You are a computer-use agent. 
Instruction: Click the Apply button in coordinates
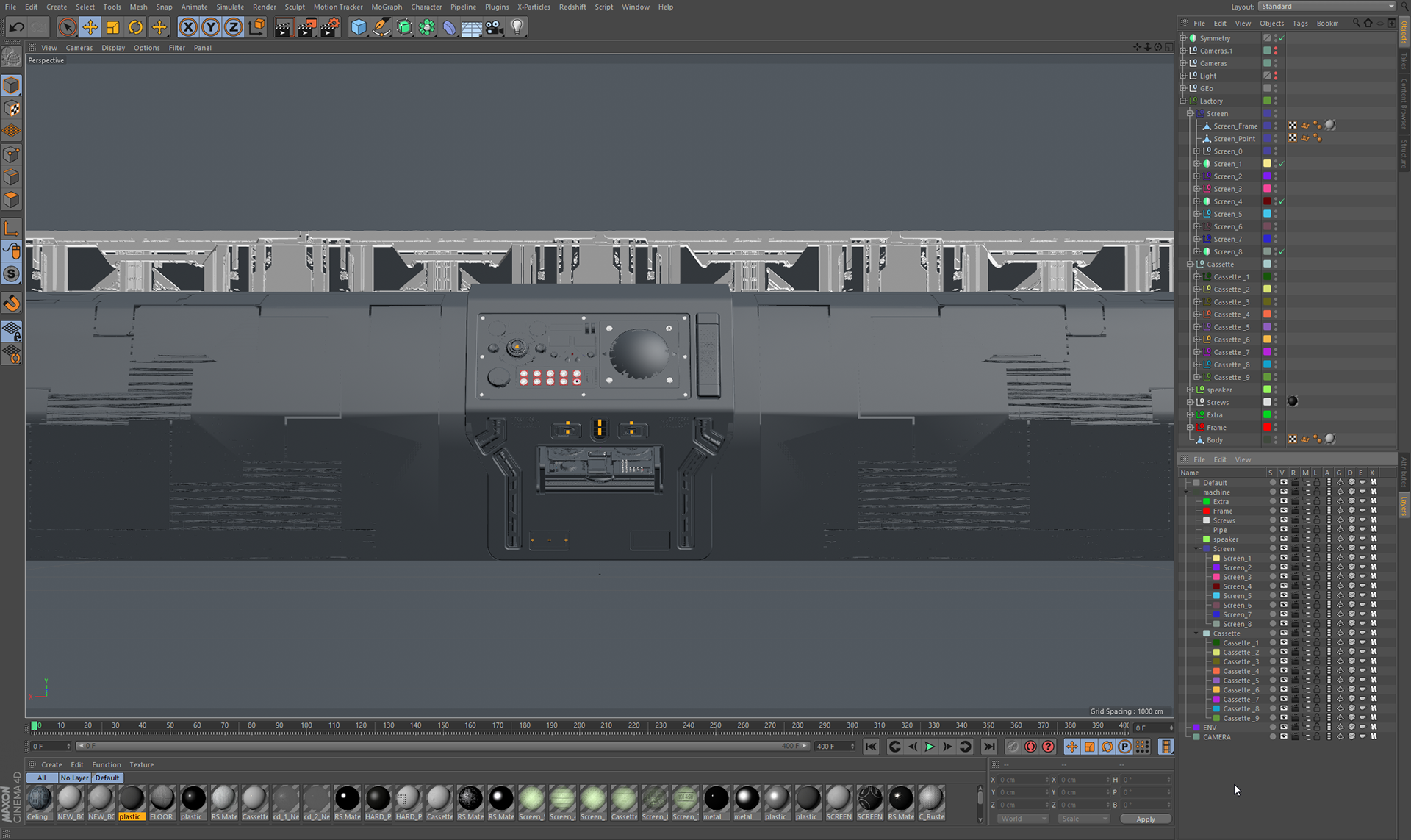[1145, 819]
